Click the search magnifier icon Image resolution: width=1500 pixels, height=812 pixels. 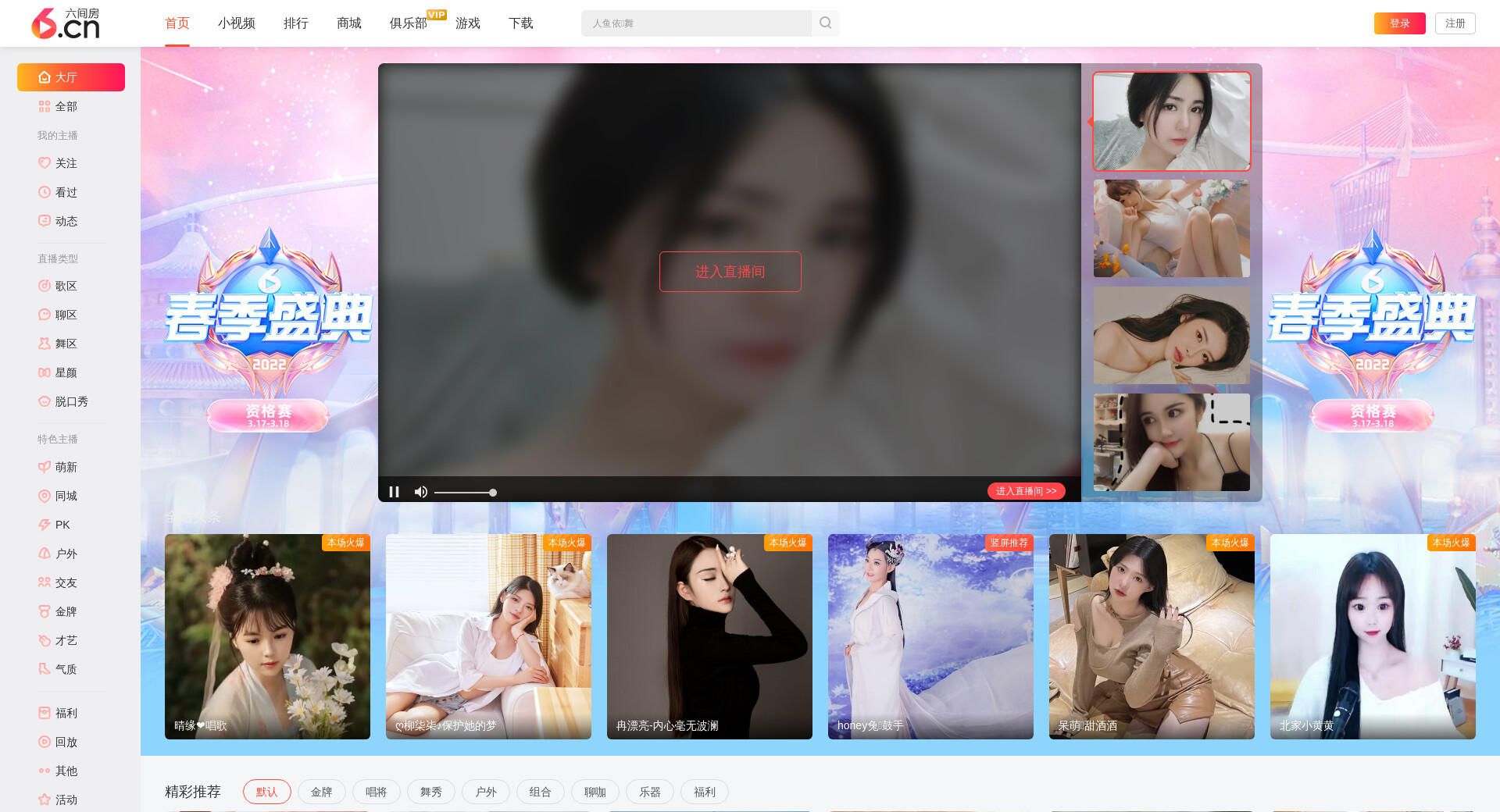point(825,23)
